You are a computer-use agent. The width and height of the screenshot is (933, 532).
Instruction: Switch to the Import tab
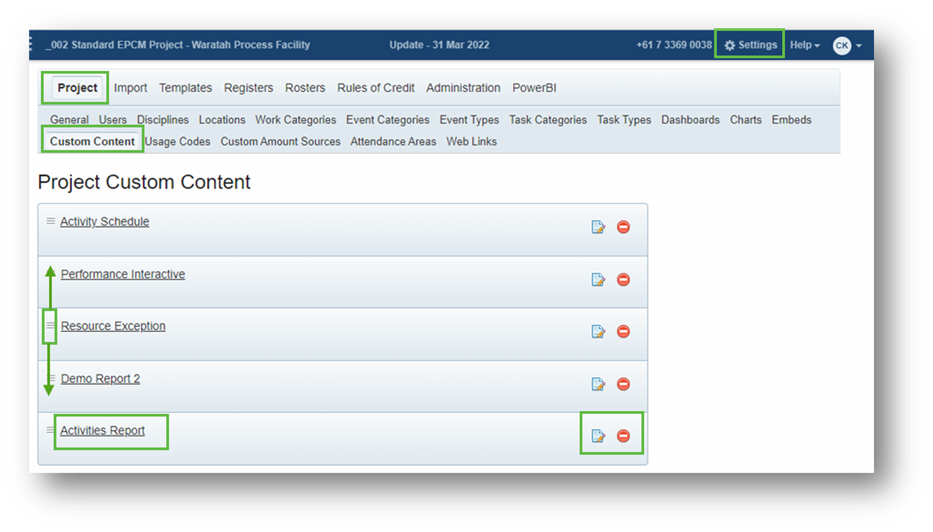pyautogui.click(x=130, y=87)
